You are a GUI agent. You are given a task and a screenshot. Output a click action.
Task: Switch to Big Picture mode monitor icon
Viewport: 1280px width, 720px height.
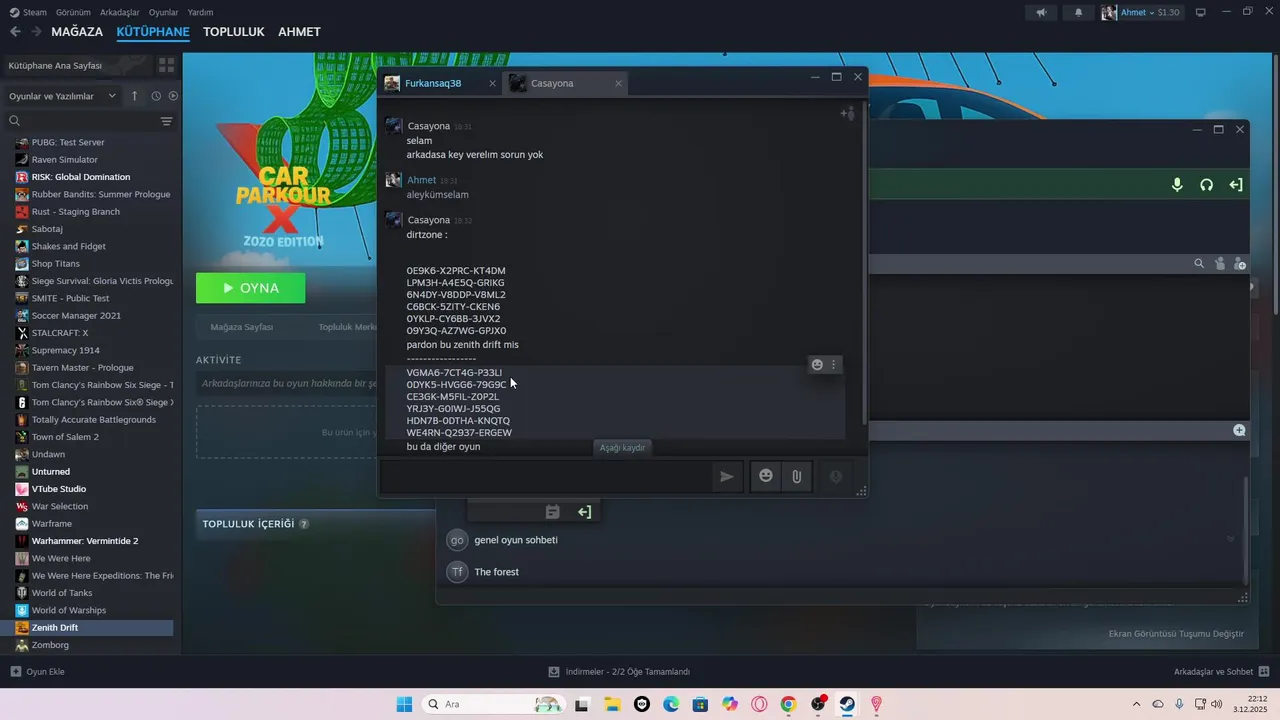(x=1201, y=12)
